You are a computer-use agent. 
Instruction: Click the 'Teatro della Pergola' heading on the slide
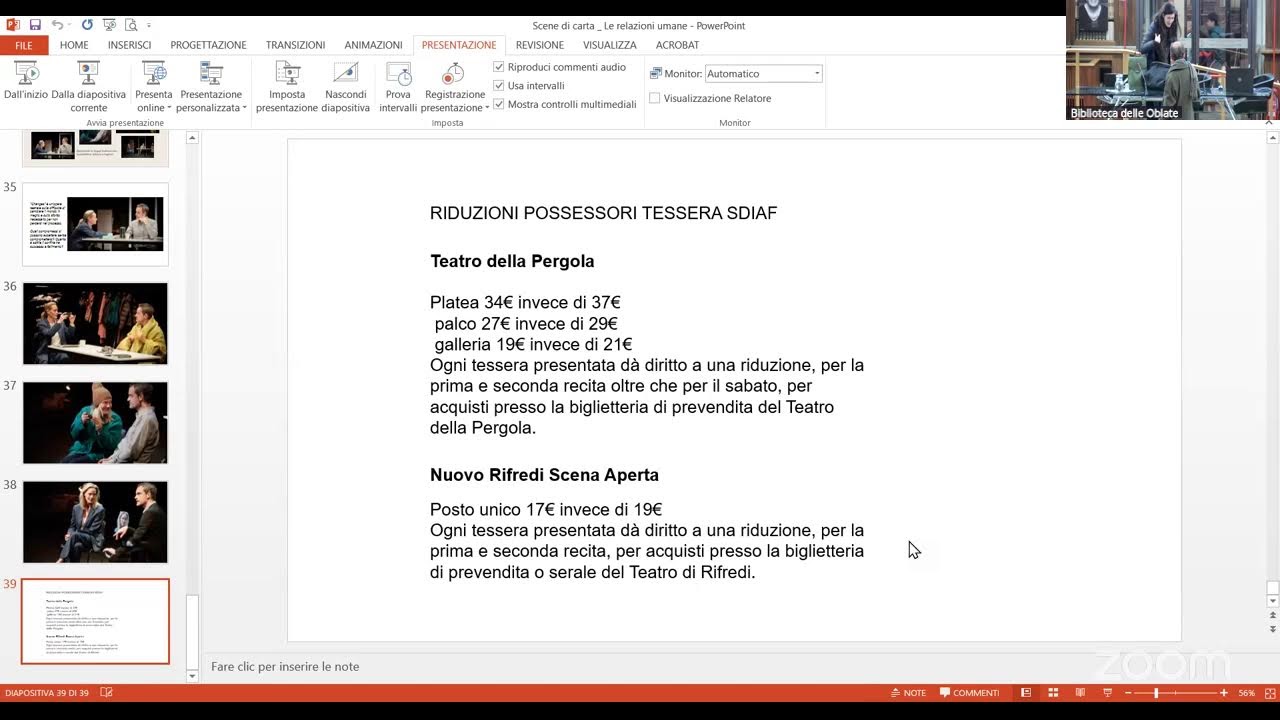click(512, 261)
